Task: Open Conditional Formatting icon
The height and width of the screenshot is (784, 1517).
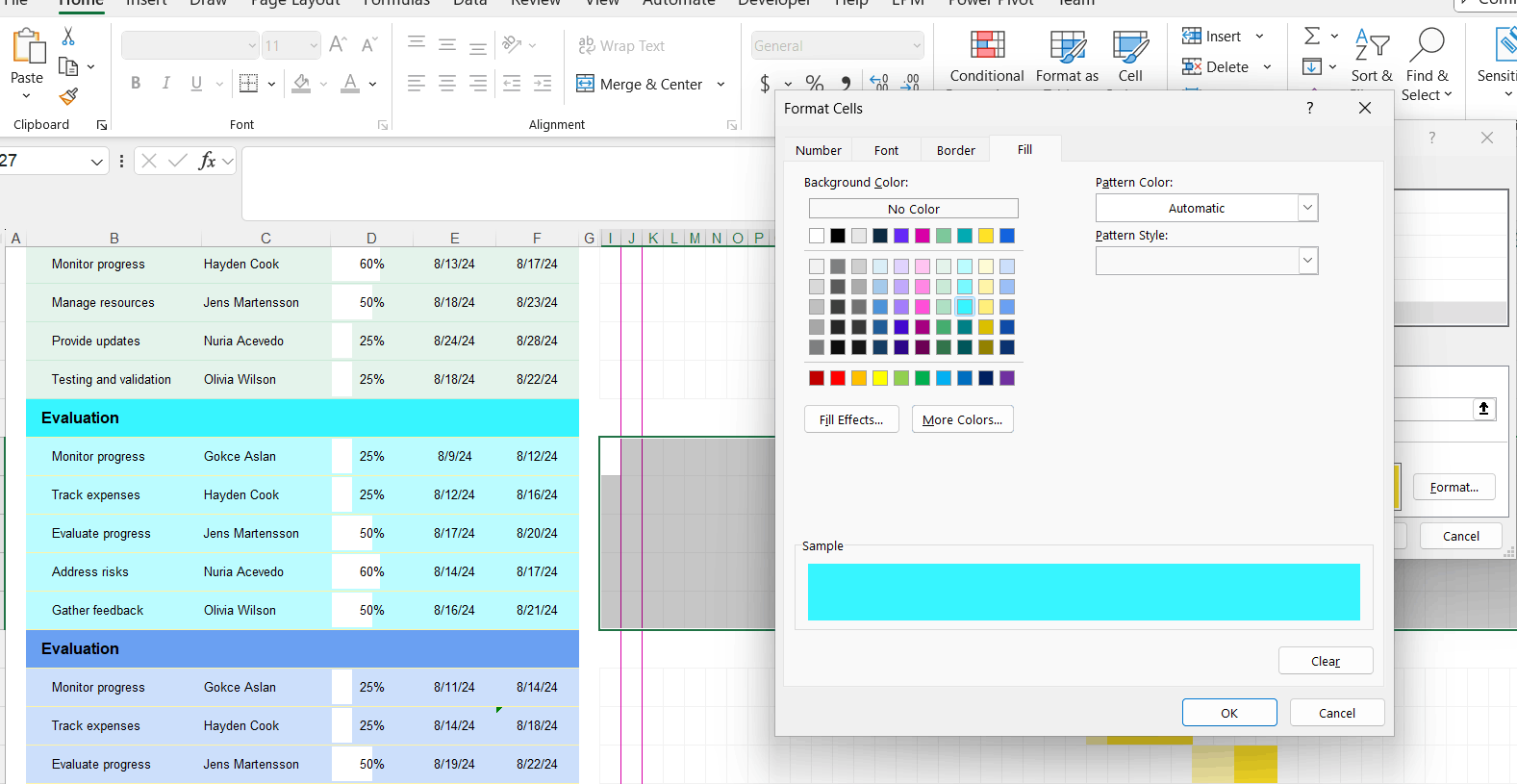Action: point(987,46)
